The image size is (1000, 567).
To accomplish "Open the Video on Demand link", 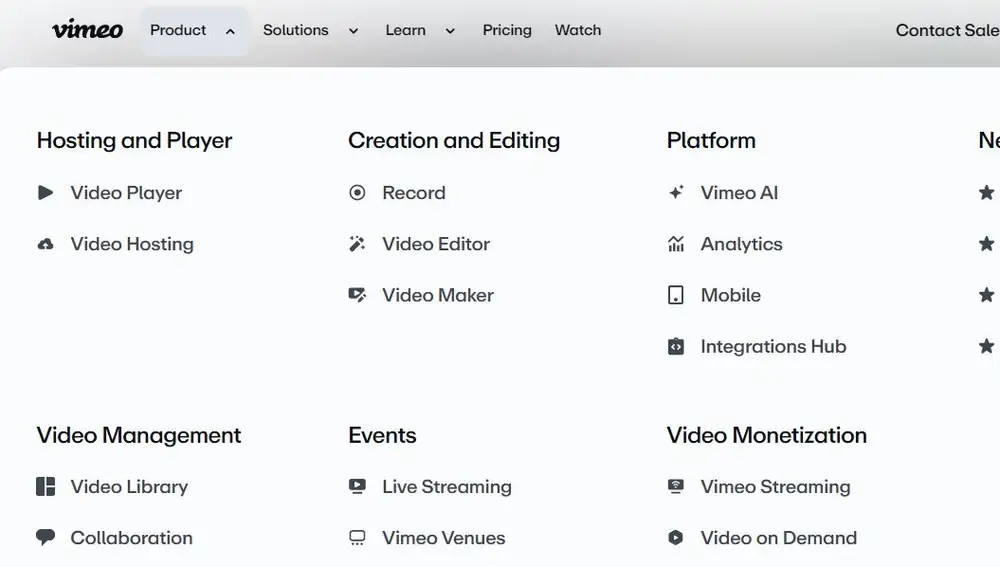I will click(779, 538).
